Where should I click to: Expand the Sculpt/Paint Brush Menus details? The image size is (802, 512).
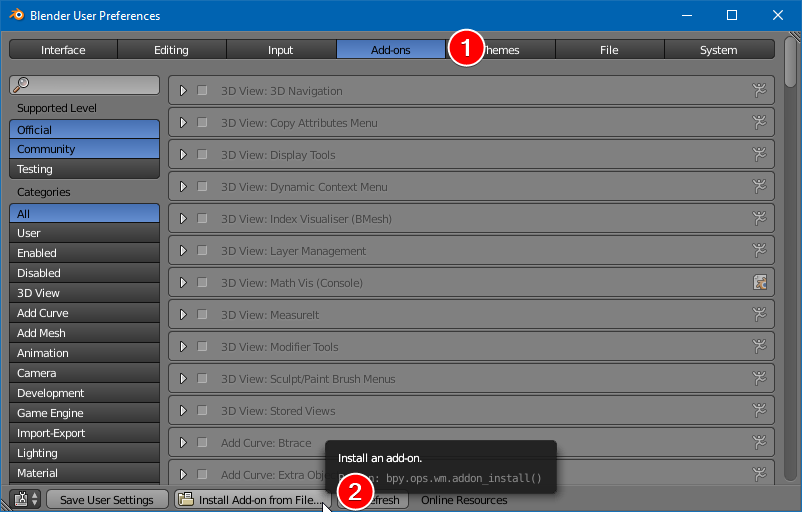pos(183,379)
